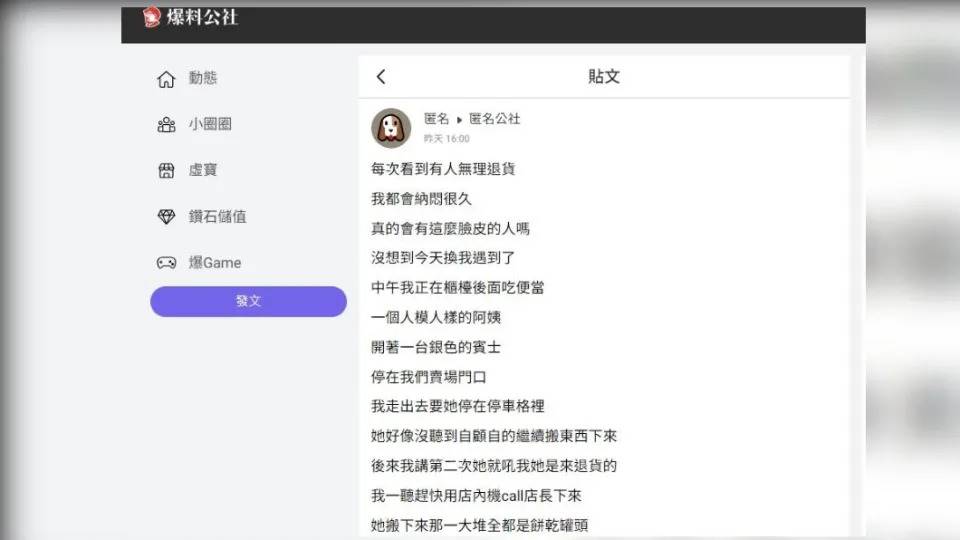
Task: Select the line 我一聽趕快用店內機call店長下來
Action: [x=476, y=496]
